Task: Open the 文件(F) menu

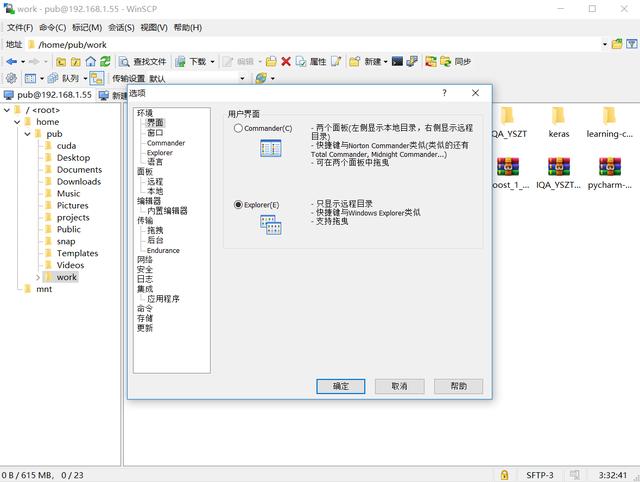Action: (20, 28)
